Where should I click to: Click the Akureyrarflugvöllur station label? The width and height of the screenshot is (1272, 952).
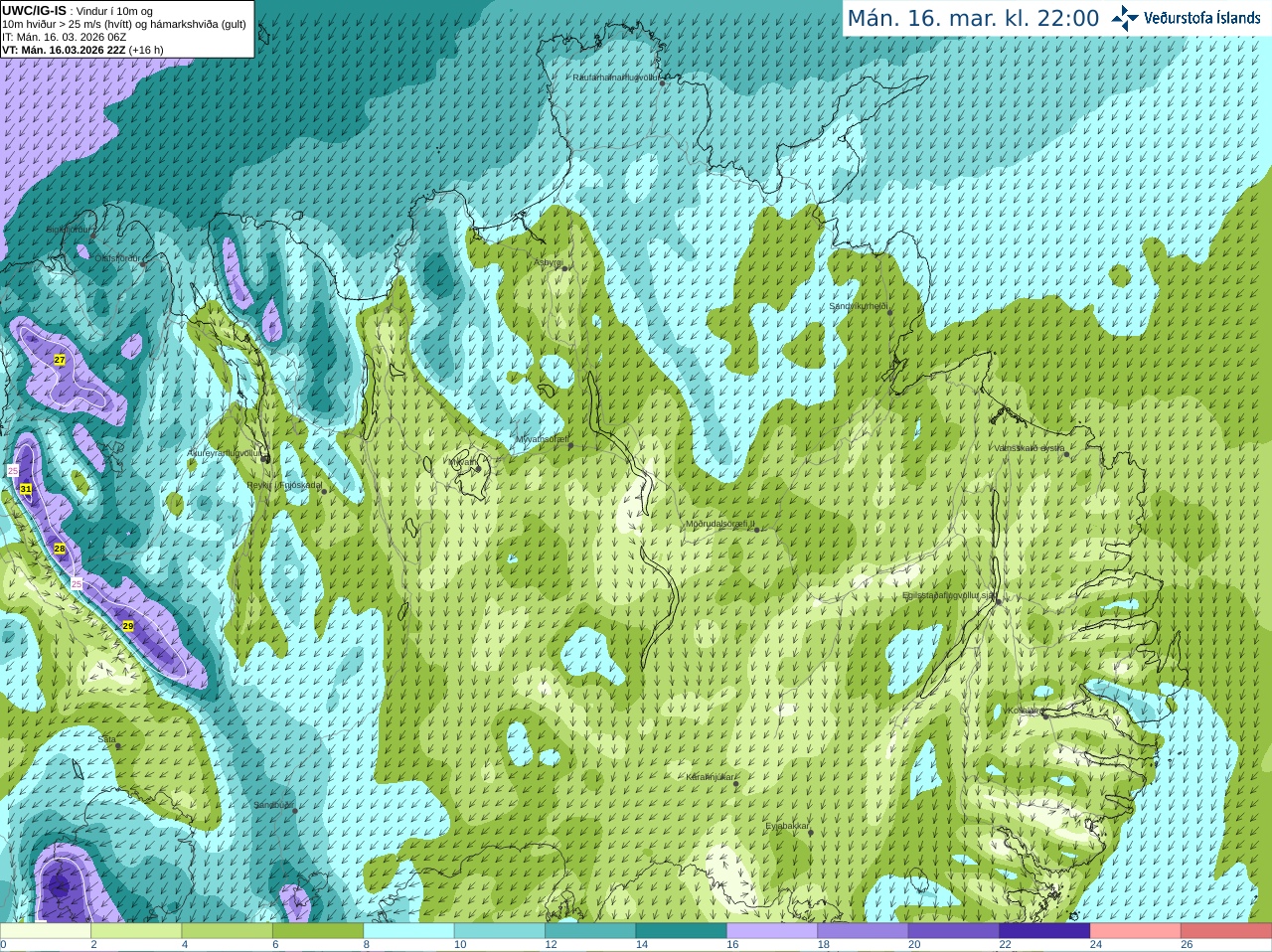(x=225, y=452)
